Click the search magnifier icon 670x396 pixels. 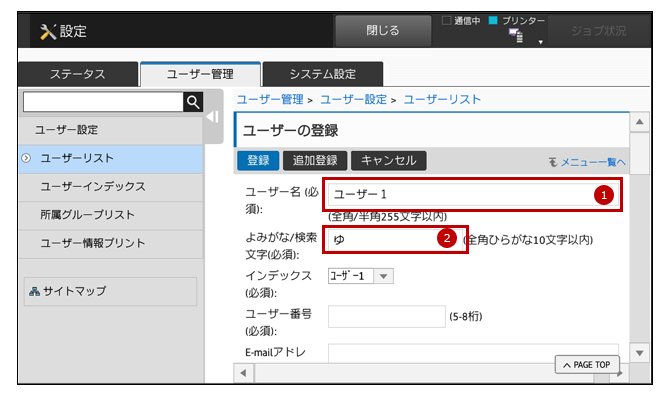coord(193,102)
